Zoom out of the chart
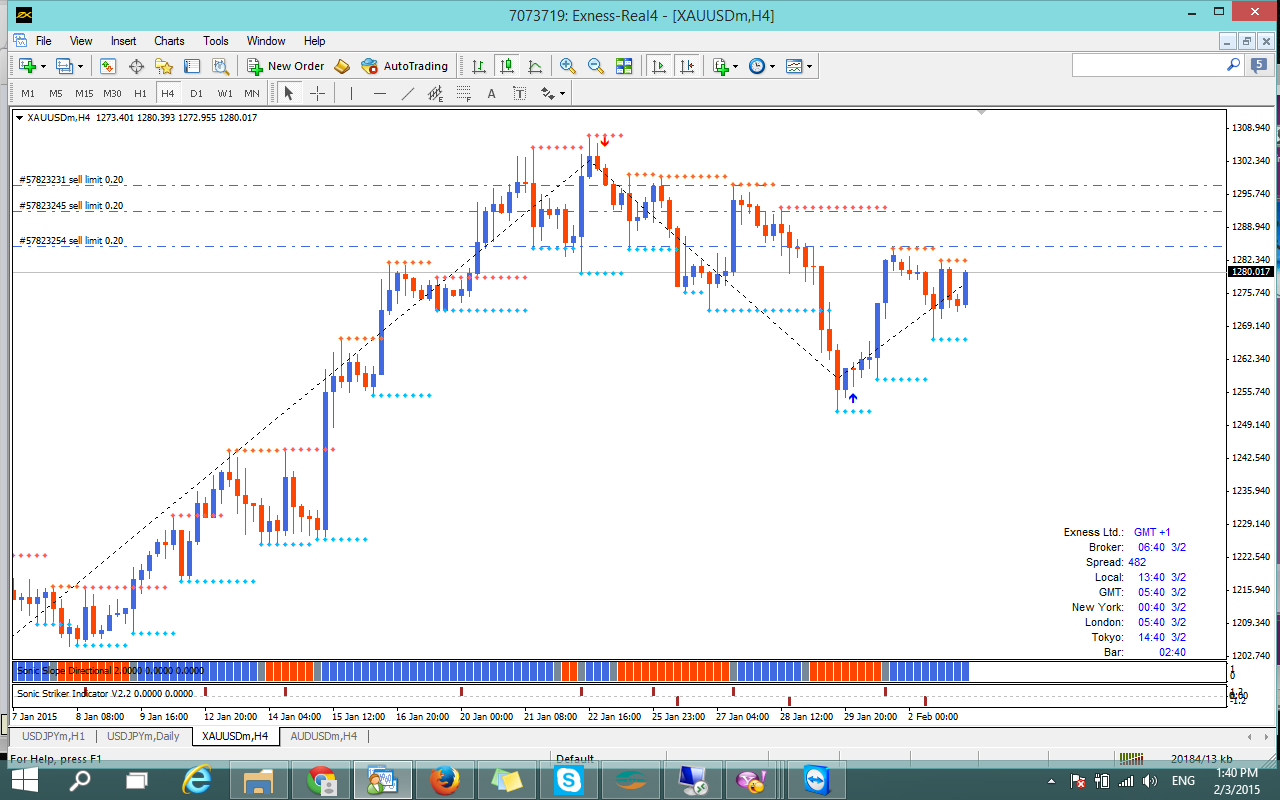Screen dimensions: 1280x800 point(596,66)
